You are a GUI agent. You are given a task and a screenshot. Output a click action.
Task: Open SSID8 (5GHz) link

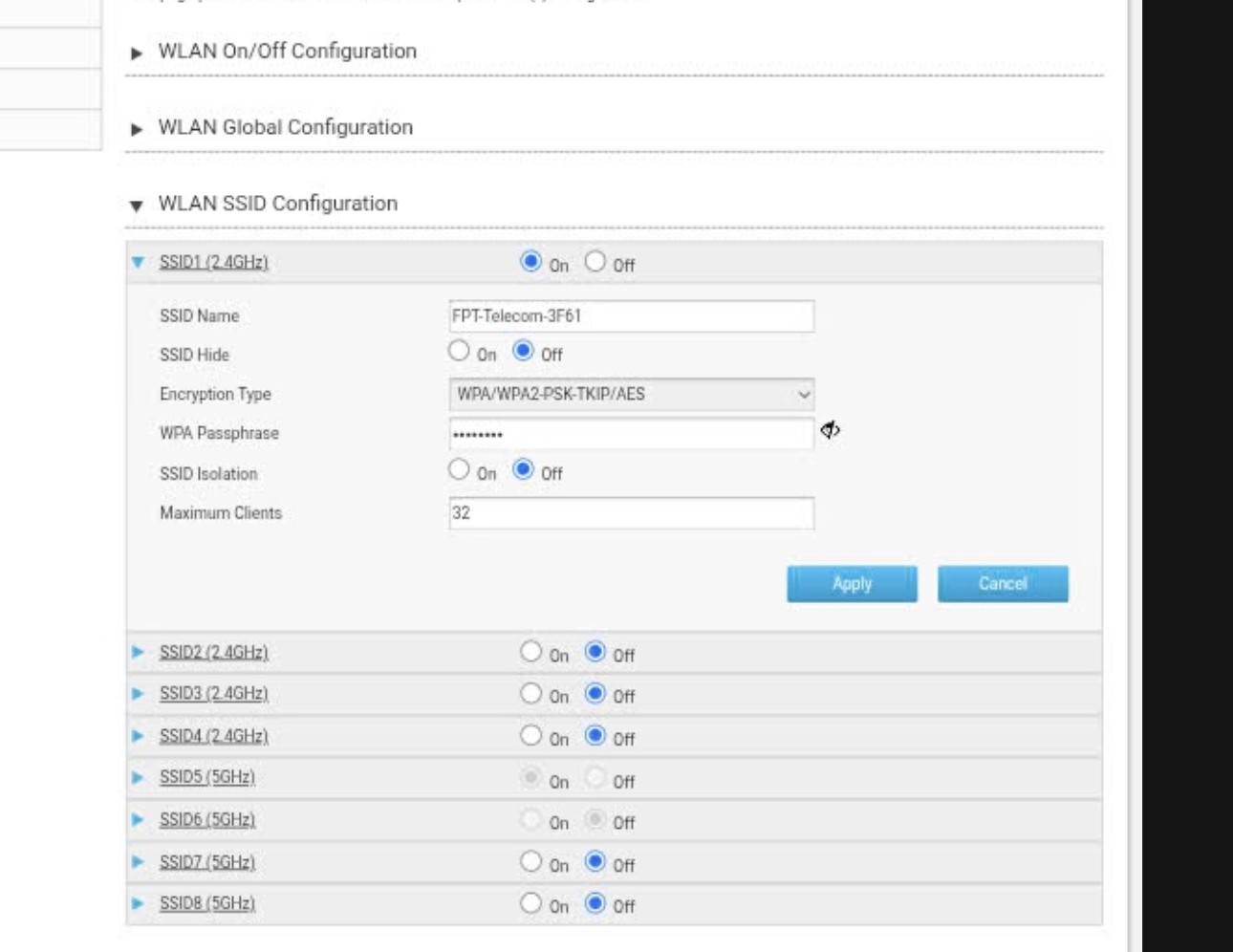tap(207, 903)
